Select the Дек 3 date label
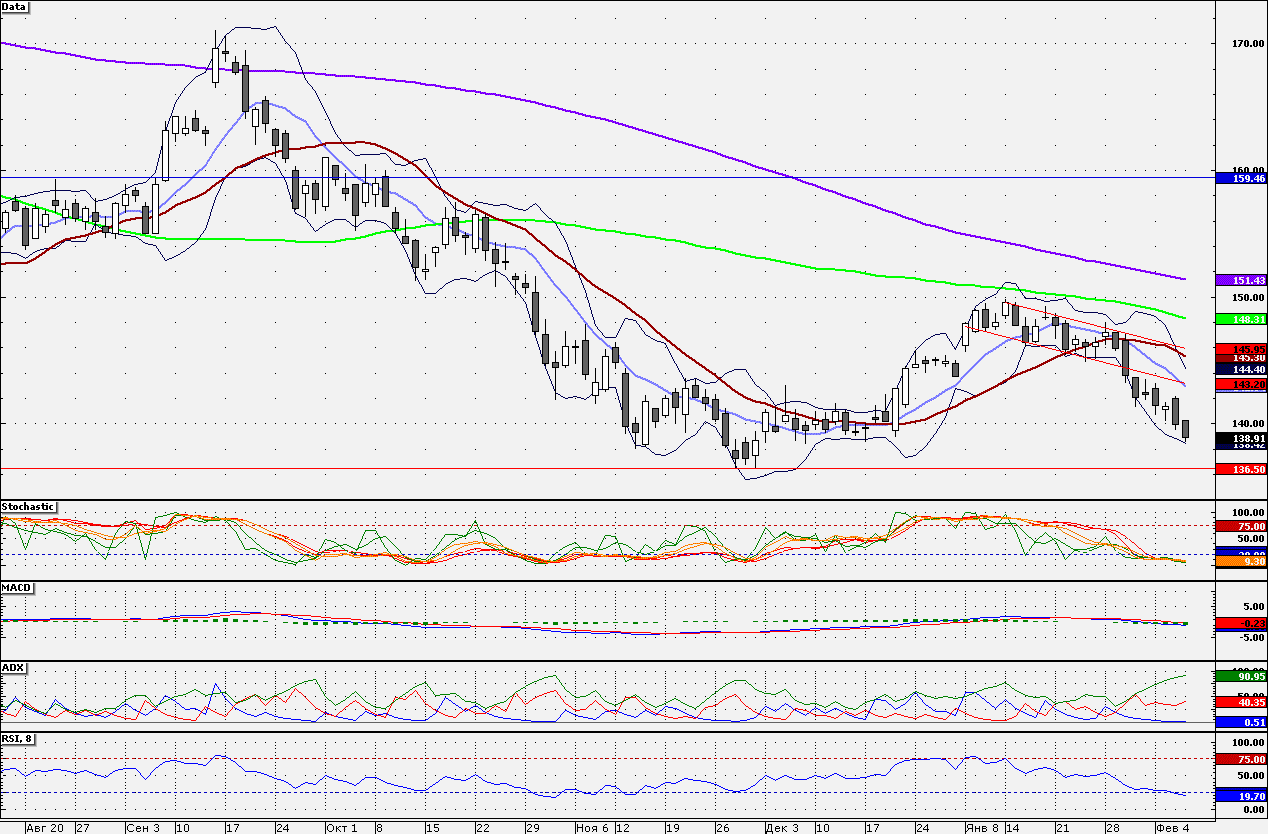Viewport: 1268px width, 834px height. pyautogui.click(x=781, y=828)
